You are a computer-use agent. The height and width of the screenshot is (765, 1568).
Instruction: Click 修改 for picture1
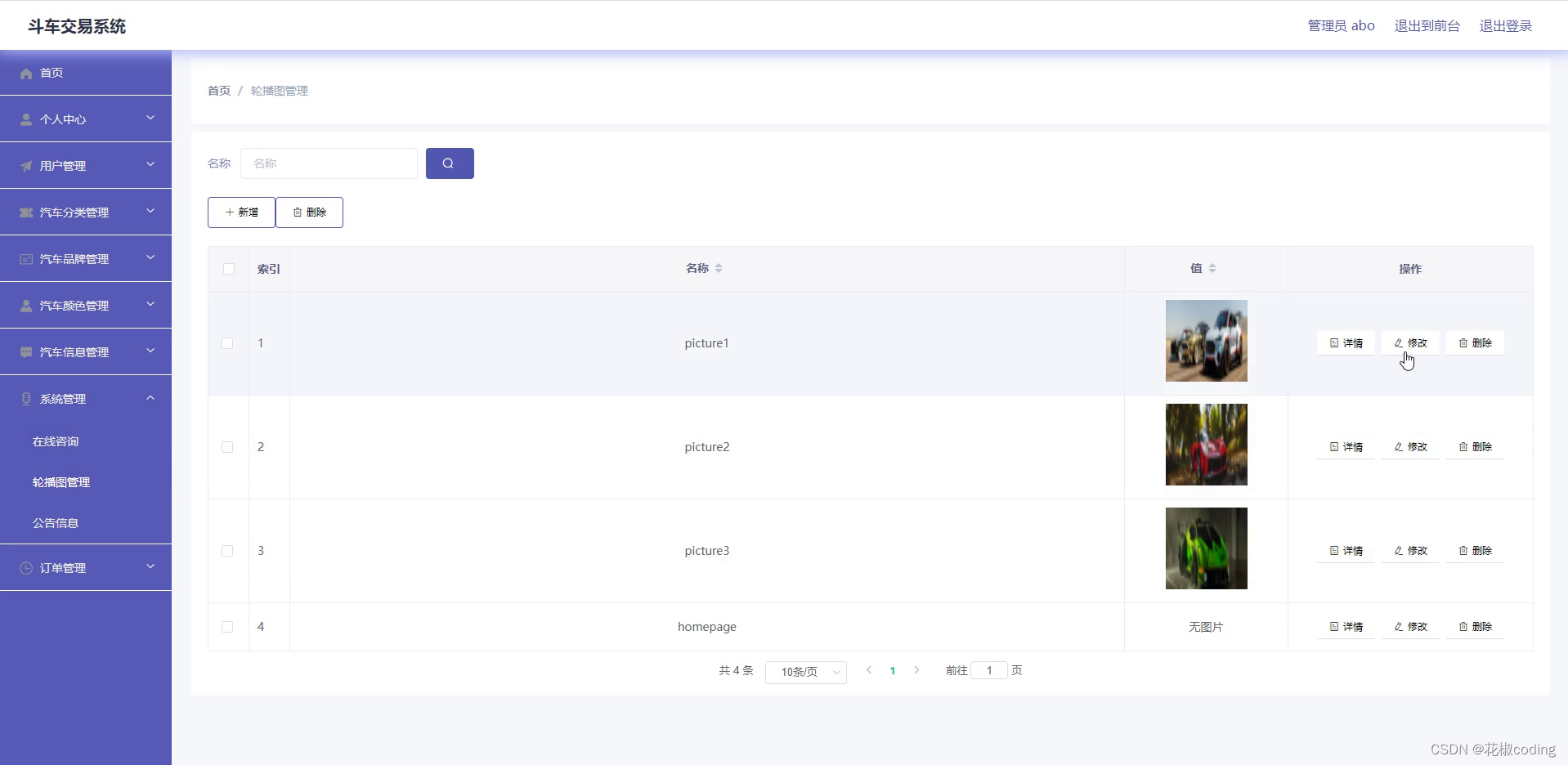(1410, 343)
